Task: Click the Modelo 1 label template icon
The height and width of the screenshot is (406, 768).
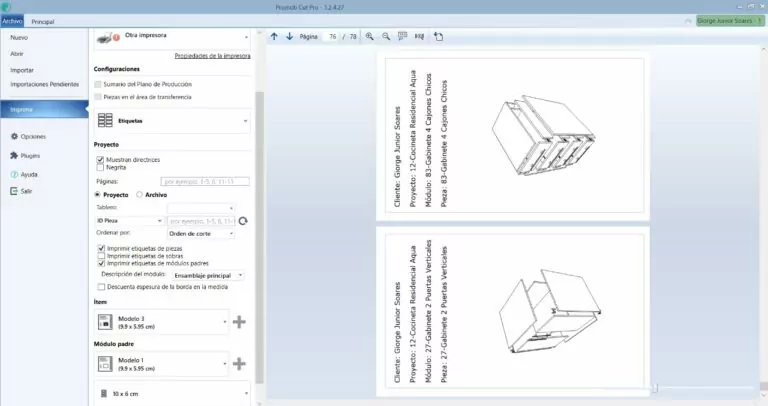Action: click(x=105, y=363)
